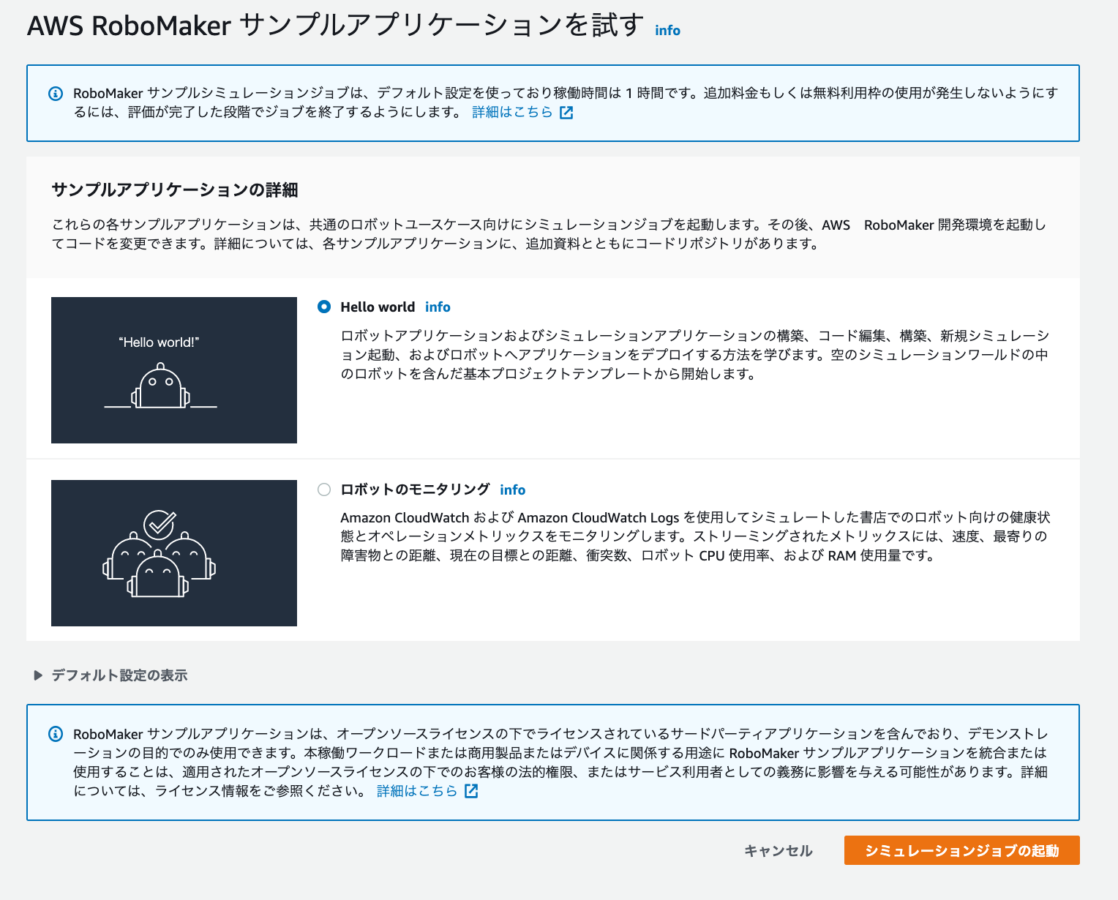The image size is (1118, 900).
Task: Open the info link next to ロボットのモニタリング
Action: tap(513, 490)
